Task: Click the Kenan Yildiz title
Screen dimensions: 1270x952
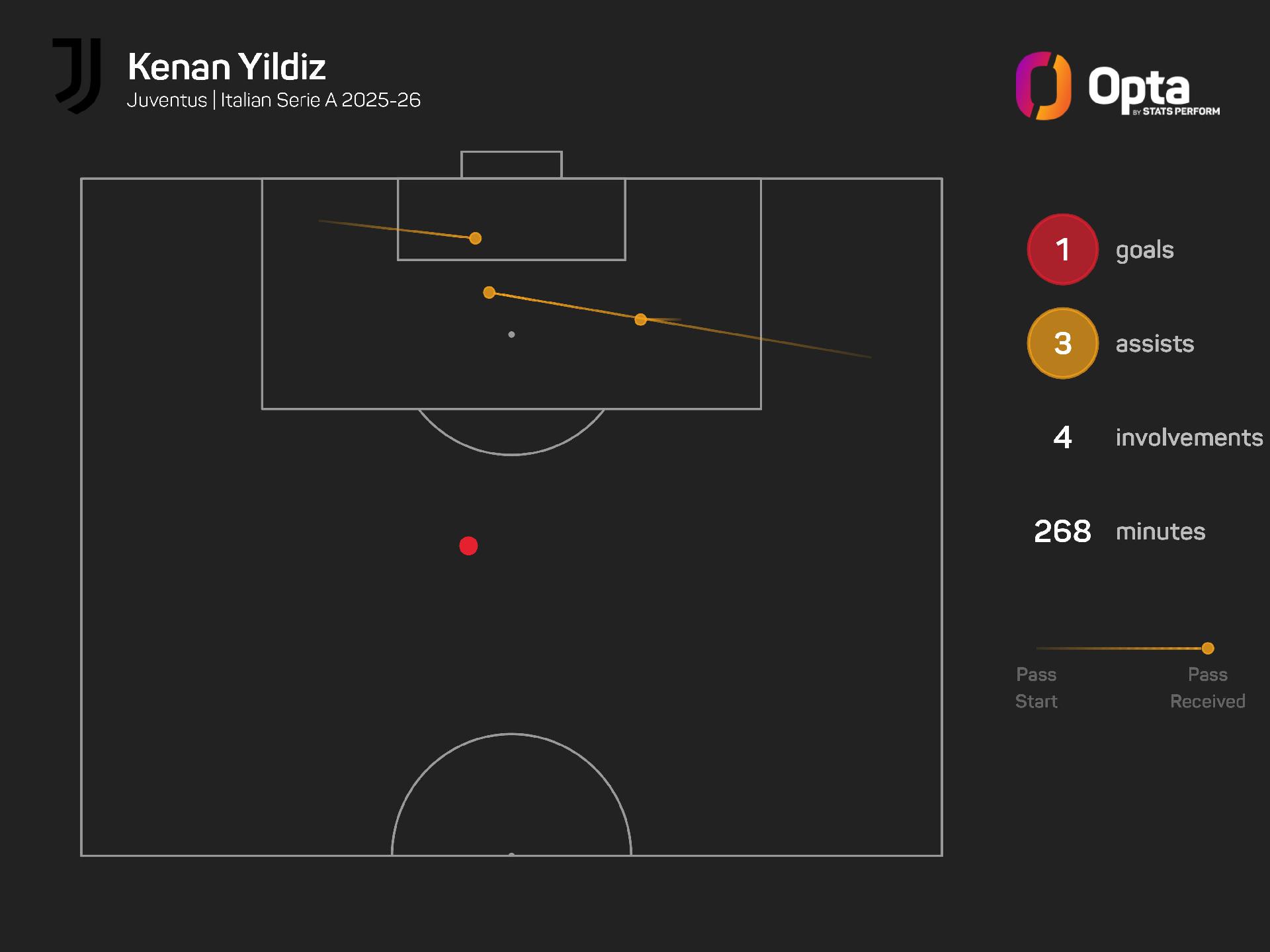Action: click(227, 67)
